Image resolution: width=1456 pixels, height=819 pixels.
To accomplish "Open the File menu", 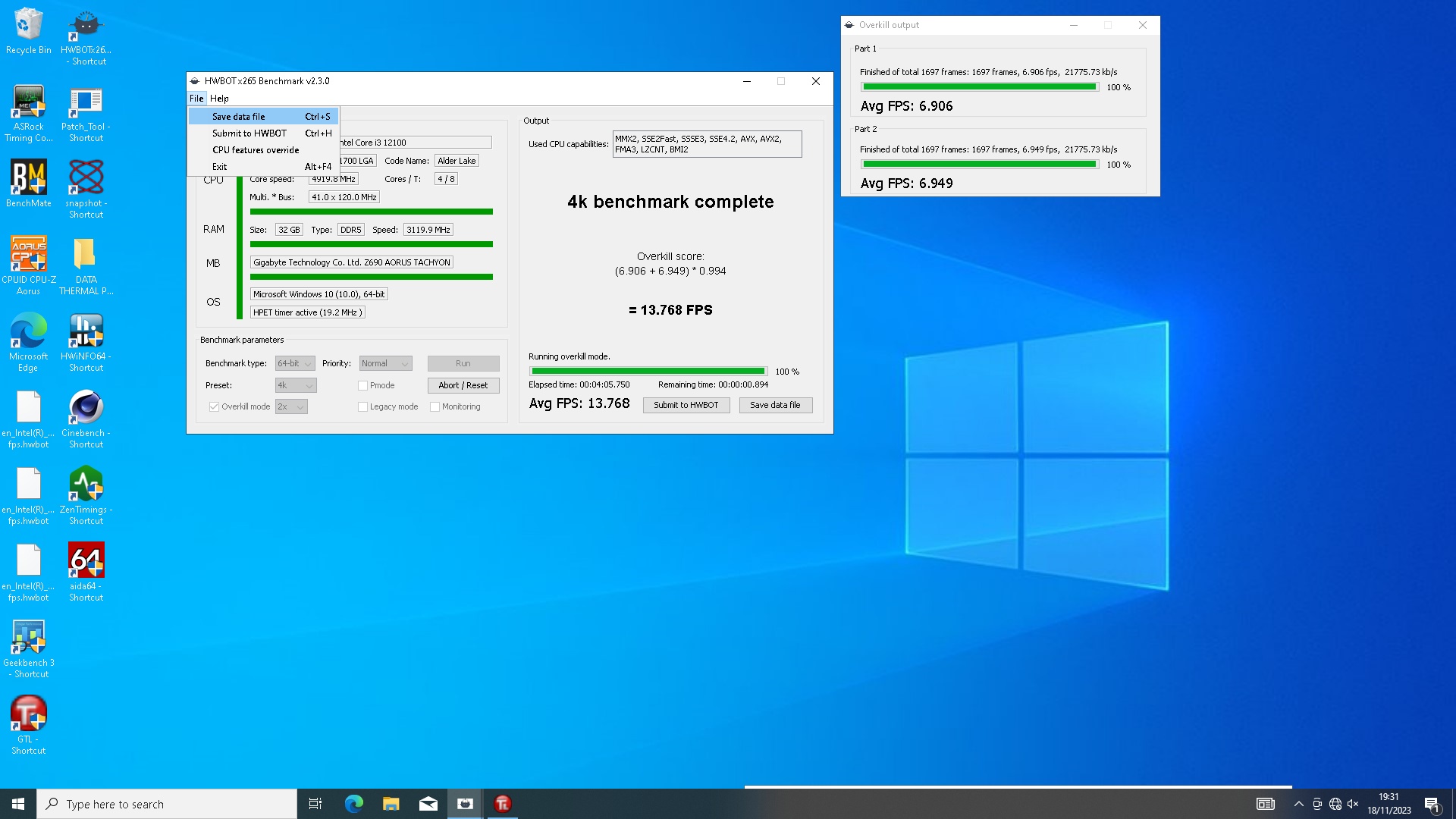I will [x=196, y=99].
